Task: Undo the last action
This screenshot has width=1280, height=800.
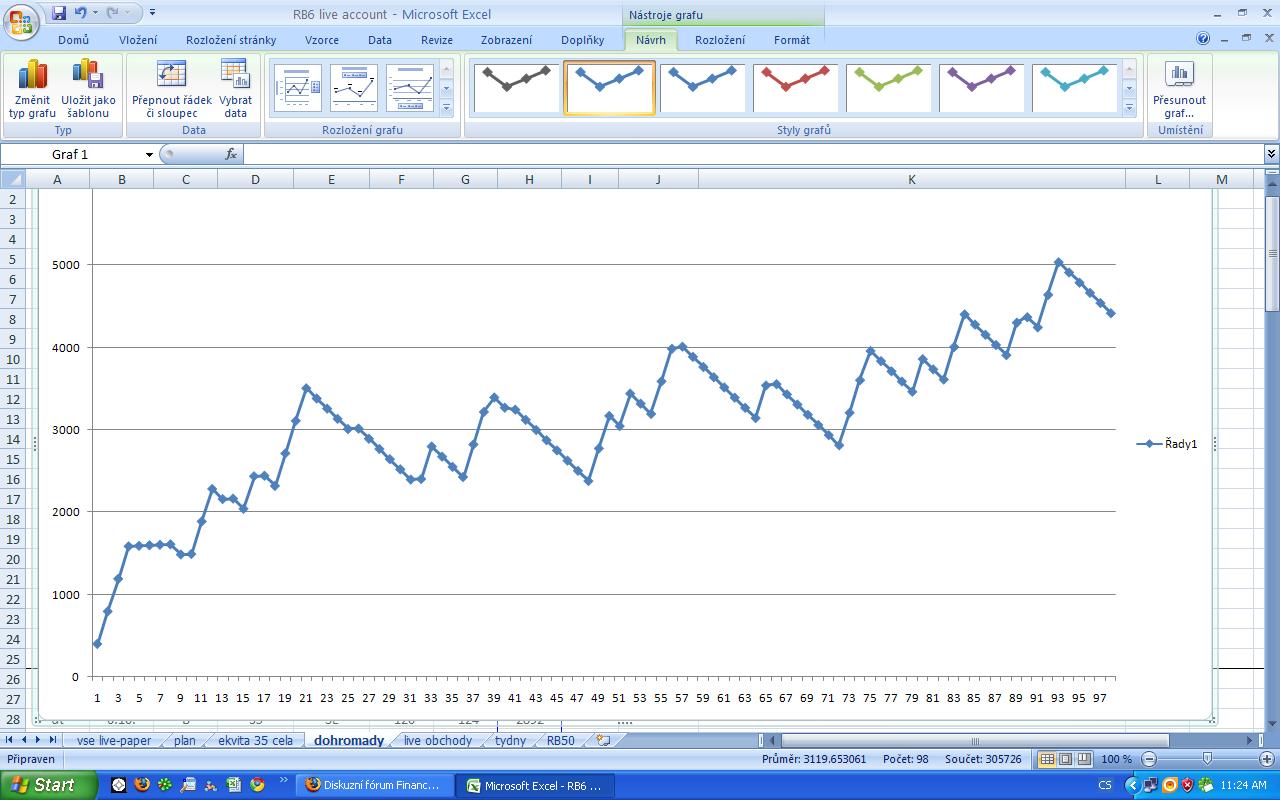Action: point(81,13)
